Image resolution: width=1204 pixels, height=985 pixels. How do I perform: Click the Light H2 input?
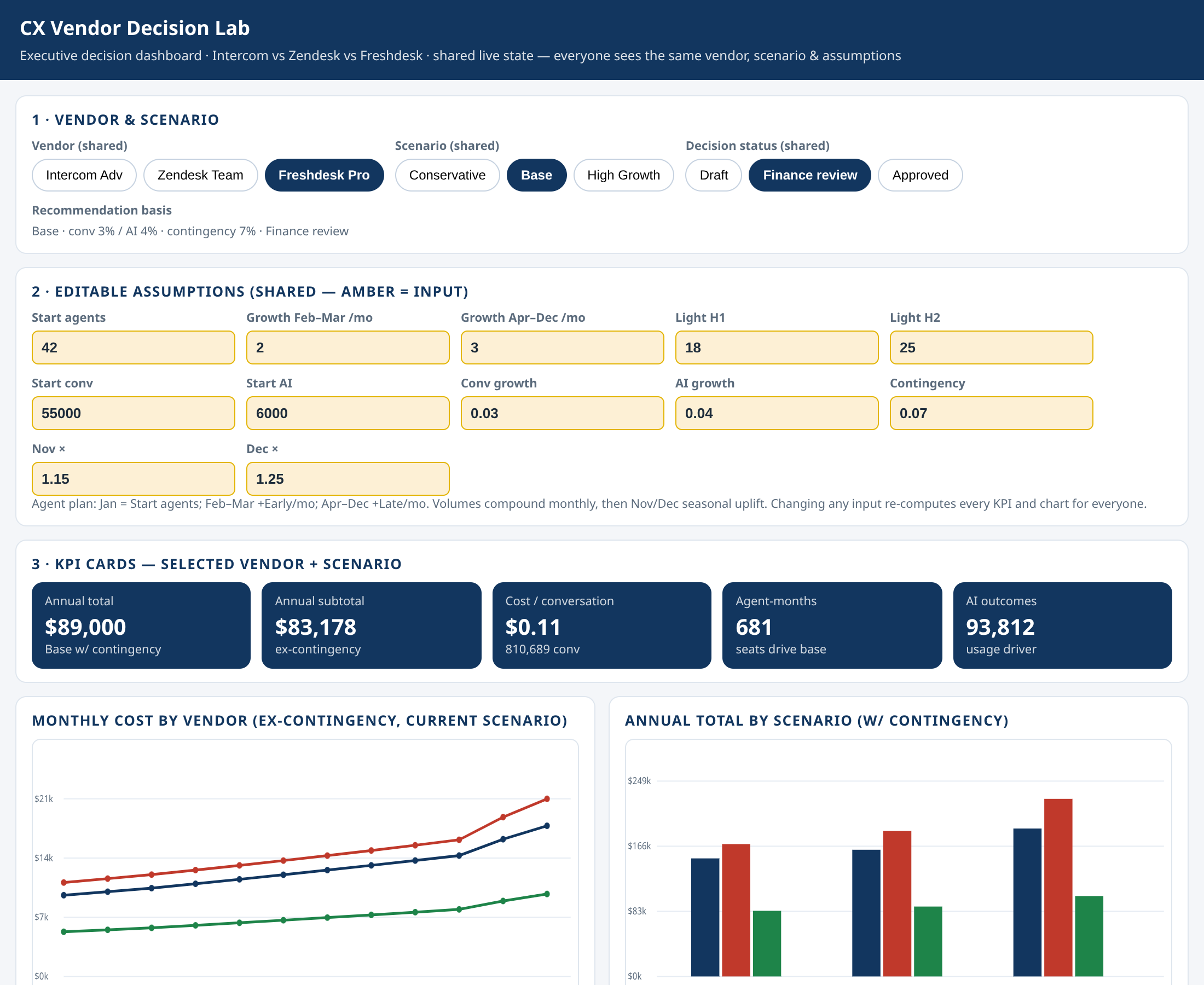pyautogui.click(x=991, y=347)
